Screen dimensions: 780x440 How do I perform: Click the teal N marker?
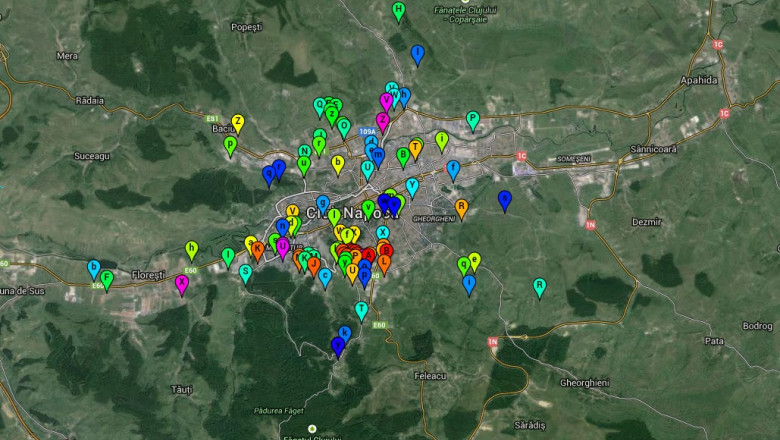coord(304,152)
